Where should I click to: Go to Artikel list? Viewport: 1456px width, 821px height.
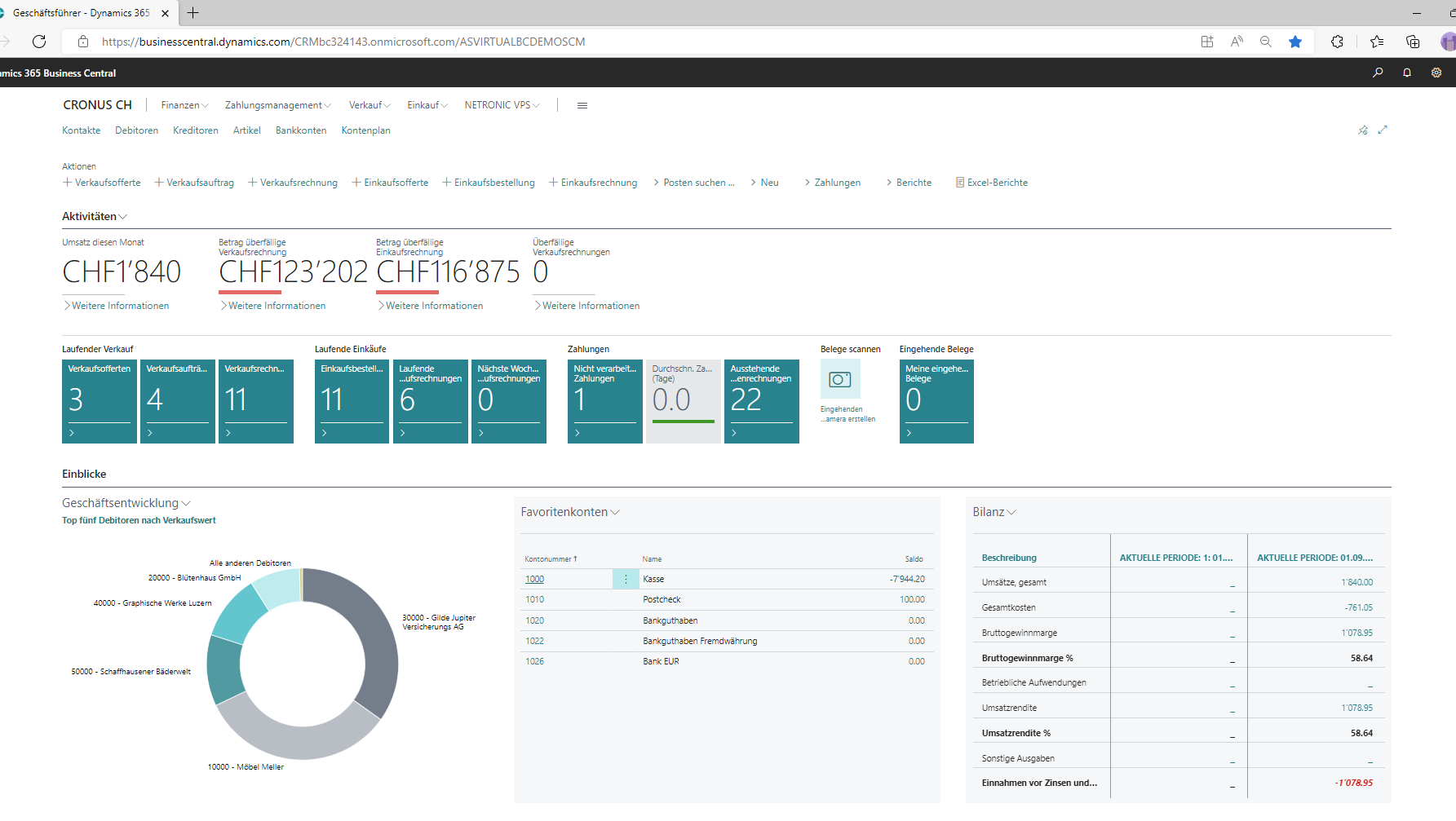247,130
